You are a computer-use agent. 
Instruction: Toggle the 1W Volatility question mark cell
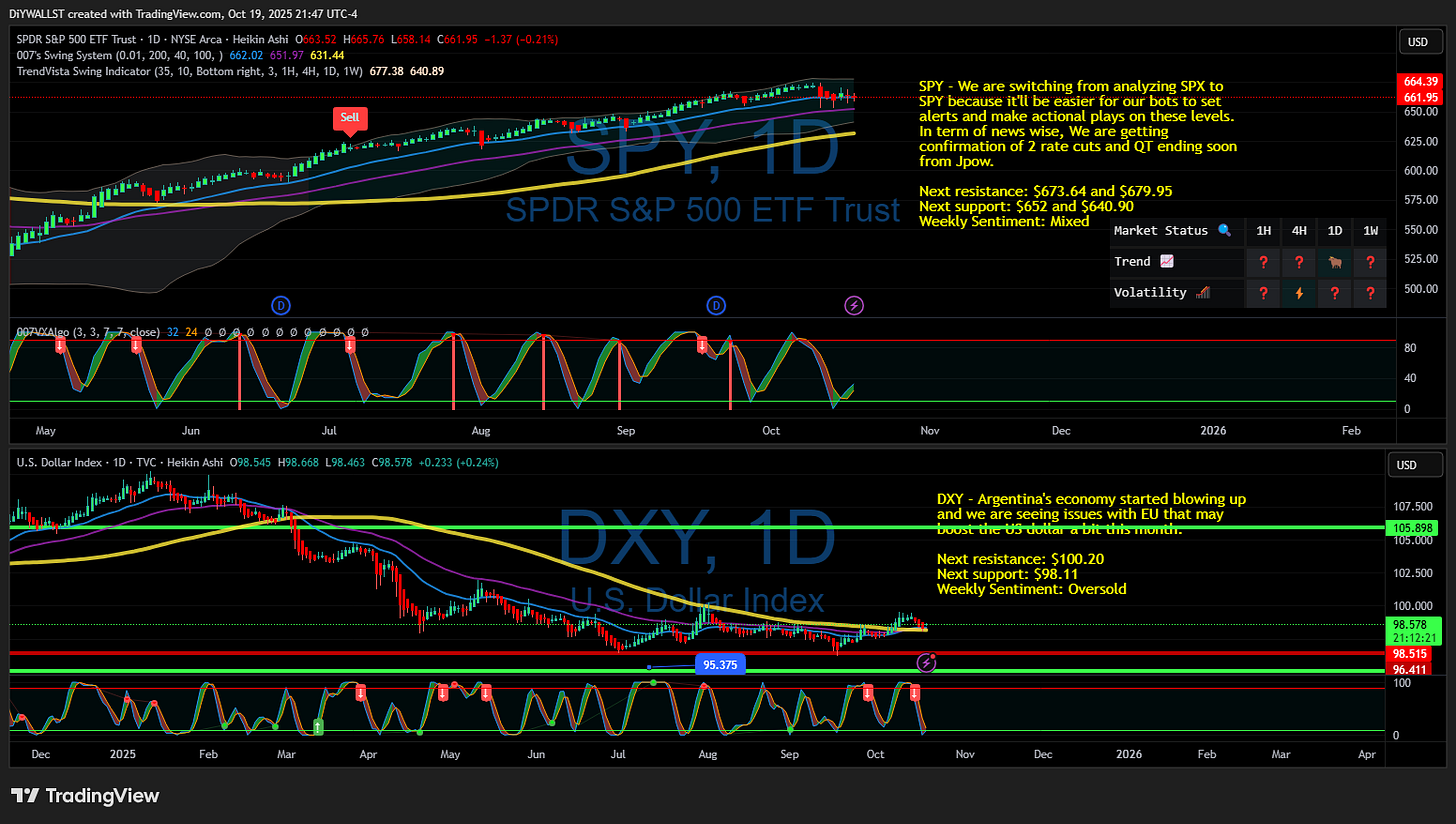[1370, 293]
